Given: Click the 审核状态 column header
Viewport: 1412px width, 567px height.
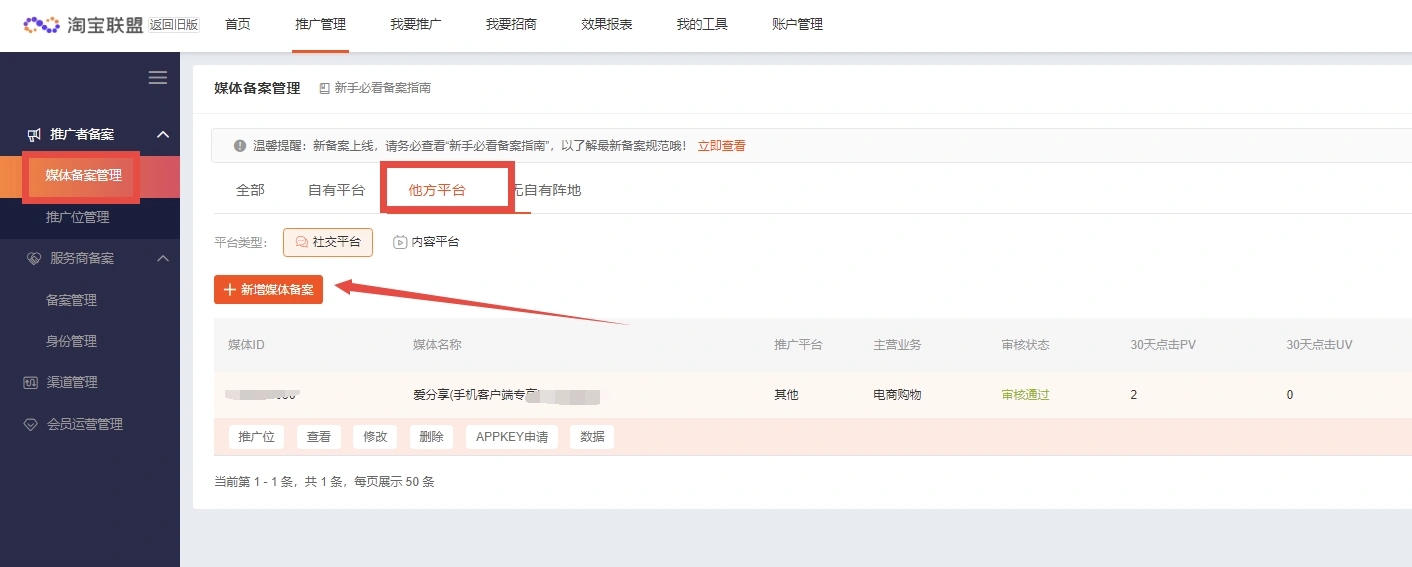Looking at the screenshot, I should pos(1026,345).
